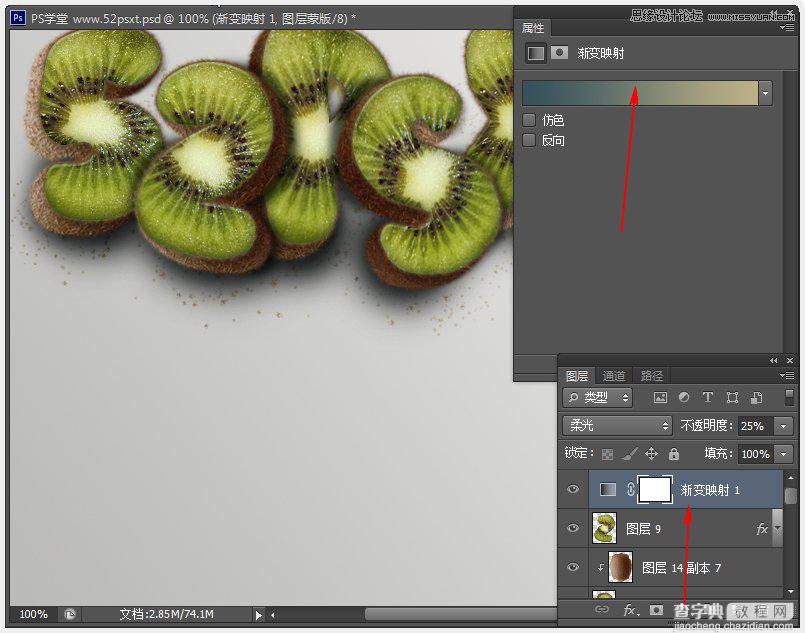Open the fx layer style button at bottom

[x=631, y=610]
